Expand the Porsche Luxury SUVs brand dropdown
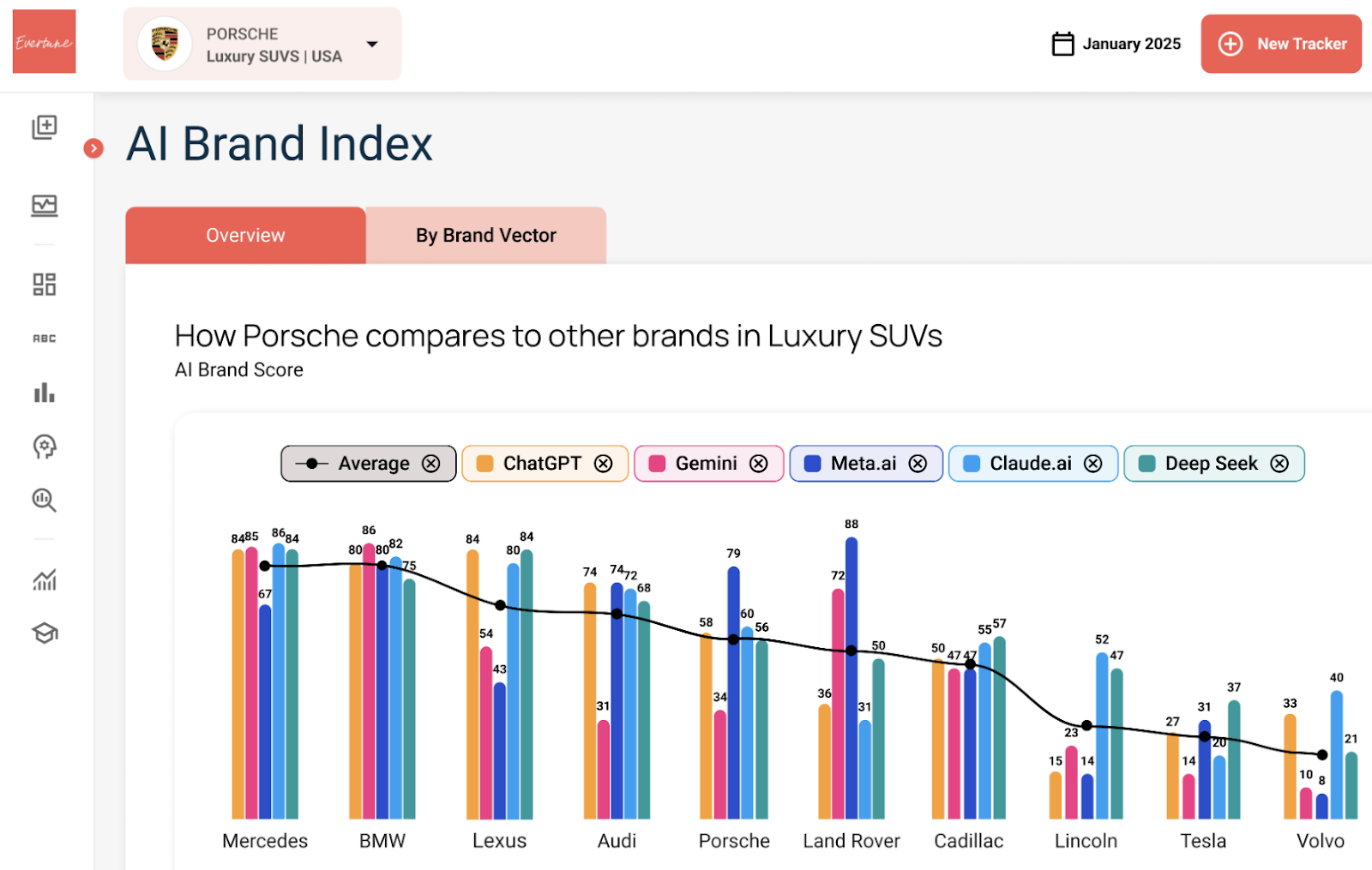The height and width of the screenshot is (870, 1372). pyautogui.click(x=372, y=45)
